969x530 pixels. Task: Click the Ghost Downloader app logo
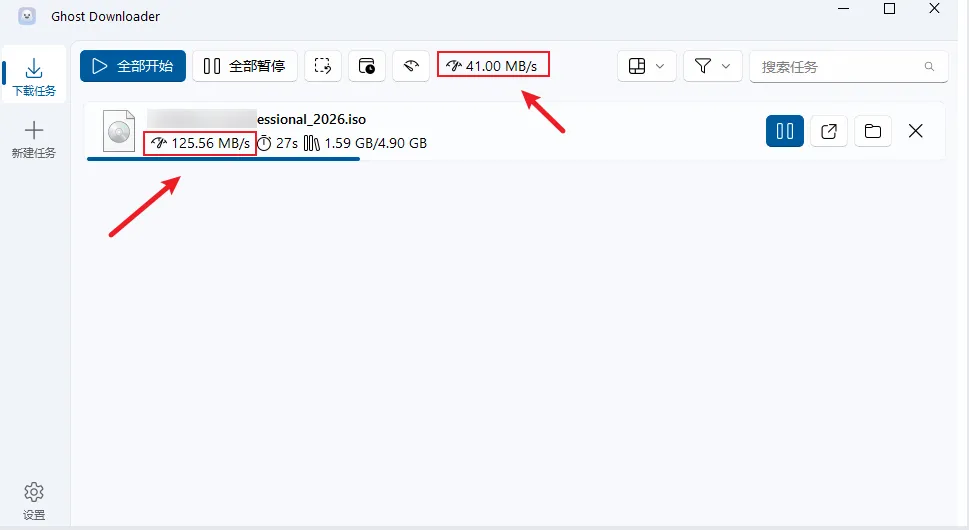tap(27, 16)
